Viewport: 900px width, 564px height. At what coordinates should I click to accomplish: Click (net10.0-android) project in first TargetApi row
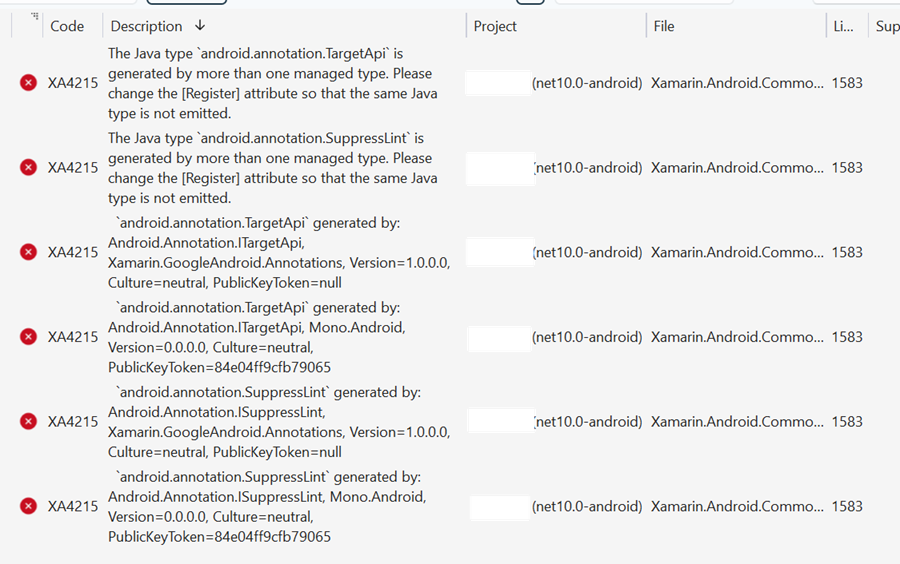point(587,83)
